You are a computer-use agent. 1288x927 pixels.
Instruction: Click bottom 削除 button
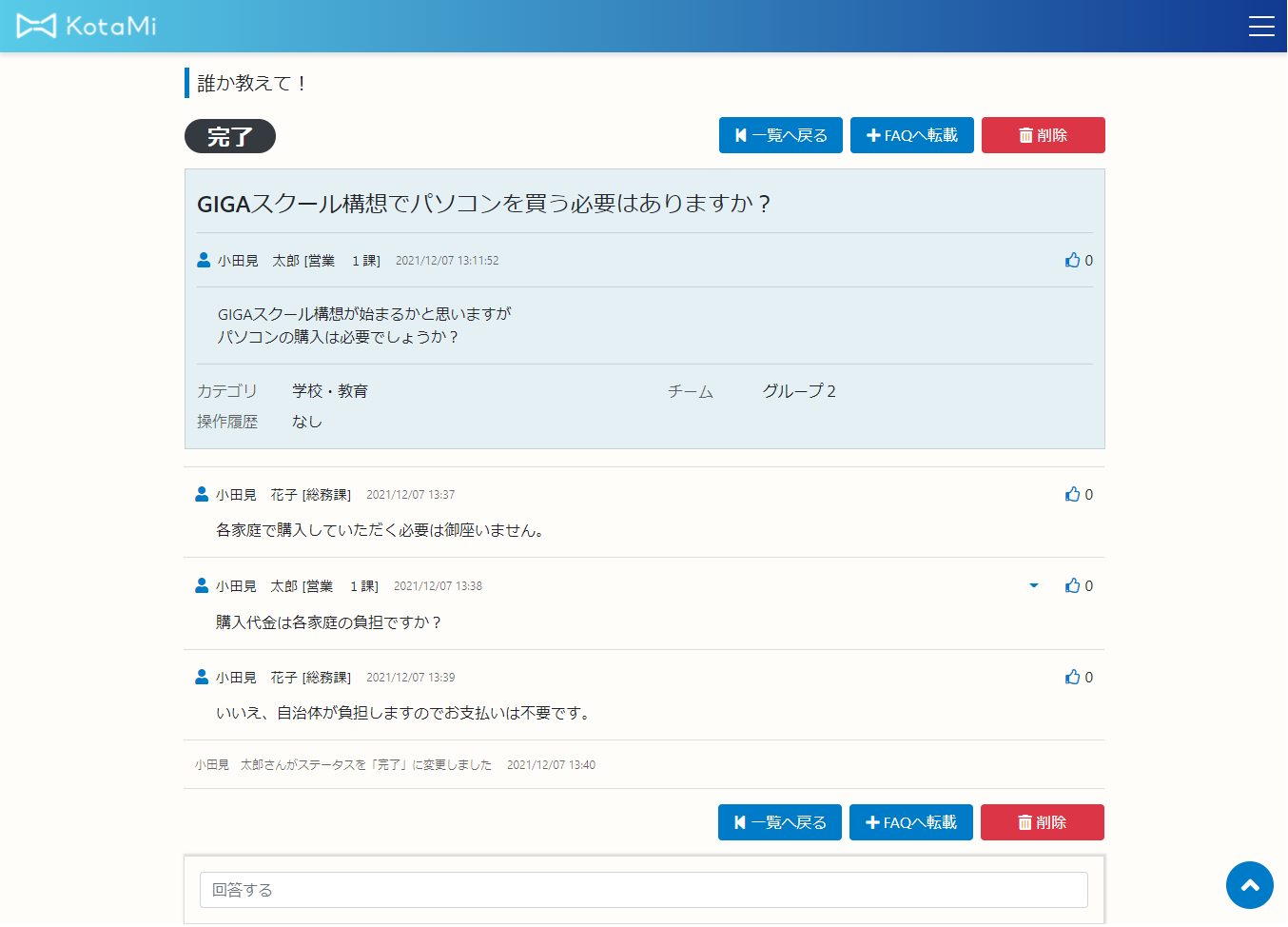pyautogui.click(x=1043, y=822)
